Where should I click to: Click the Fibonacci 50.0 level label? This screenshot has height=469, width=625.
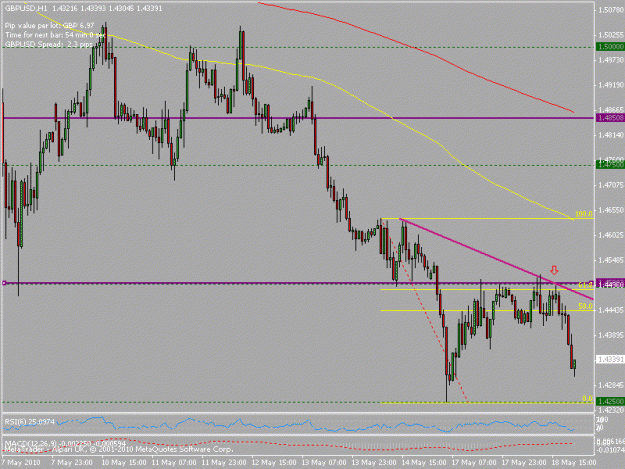(x=586, y=306)
